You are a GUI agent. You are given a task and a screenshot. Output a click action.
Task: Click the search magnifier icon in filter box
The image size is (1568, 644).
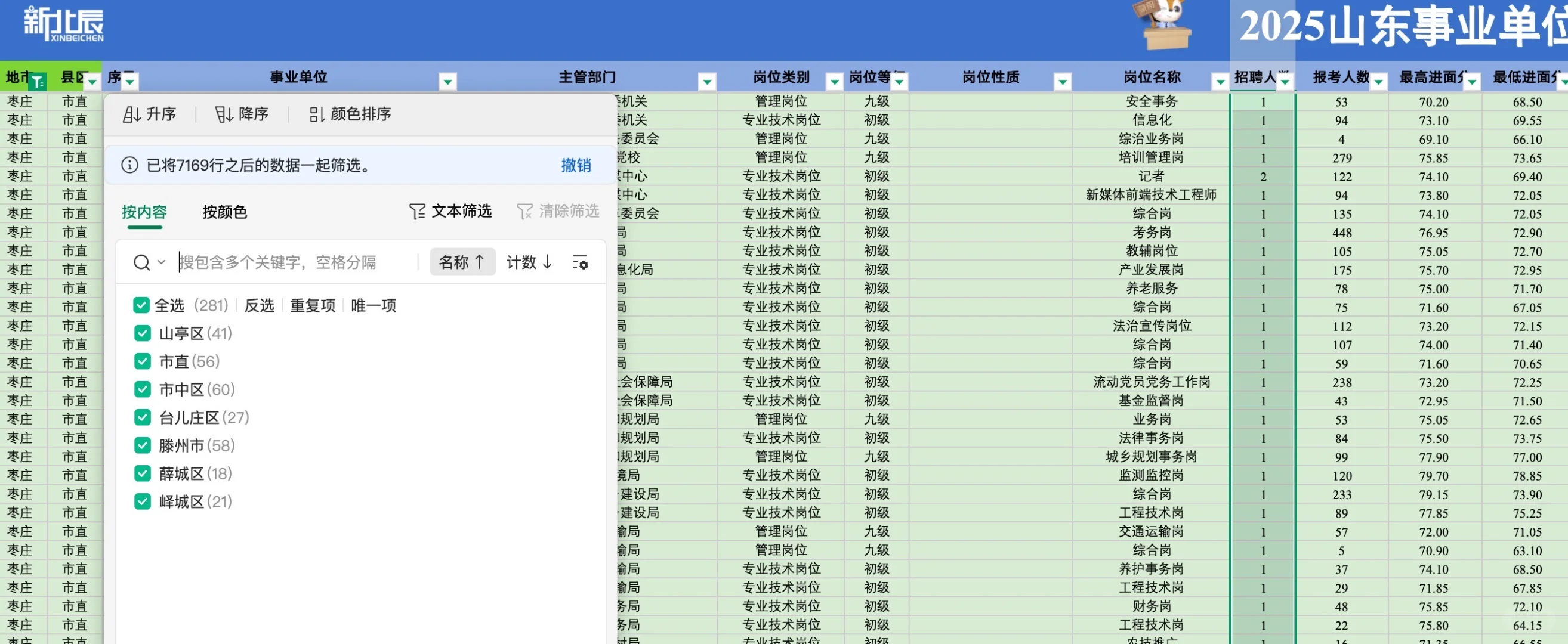click(142, 263)
